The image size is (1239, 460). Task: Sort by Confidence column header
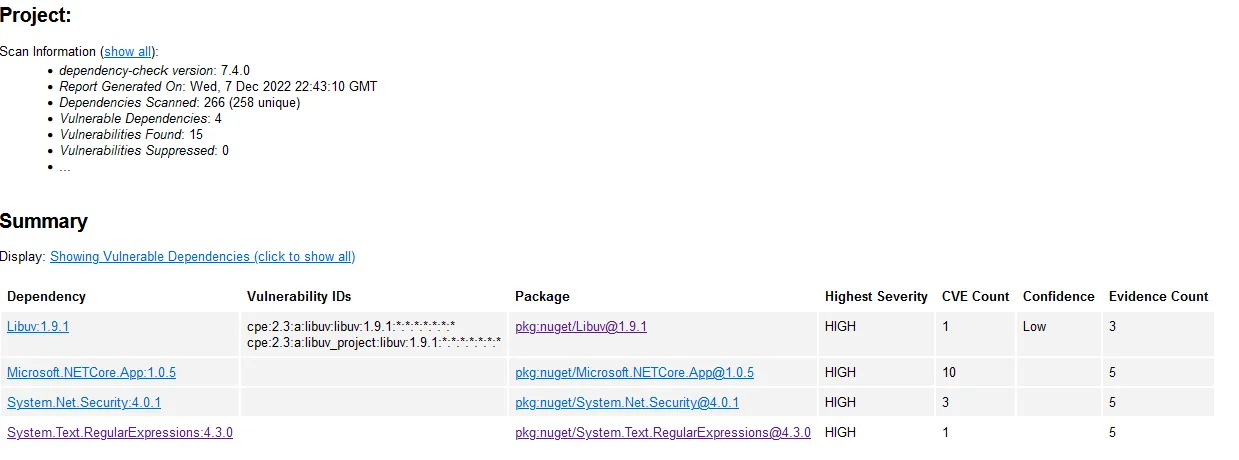click(1058, 297)
